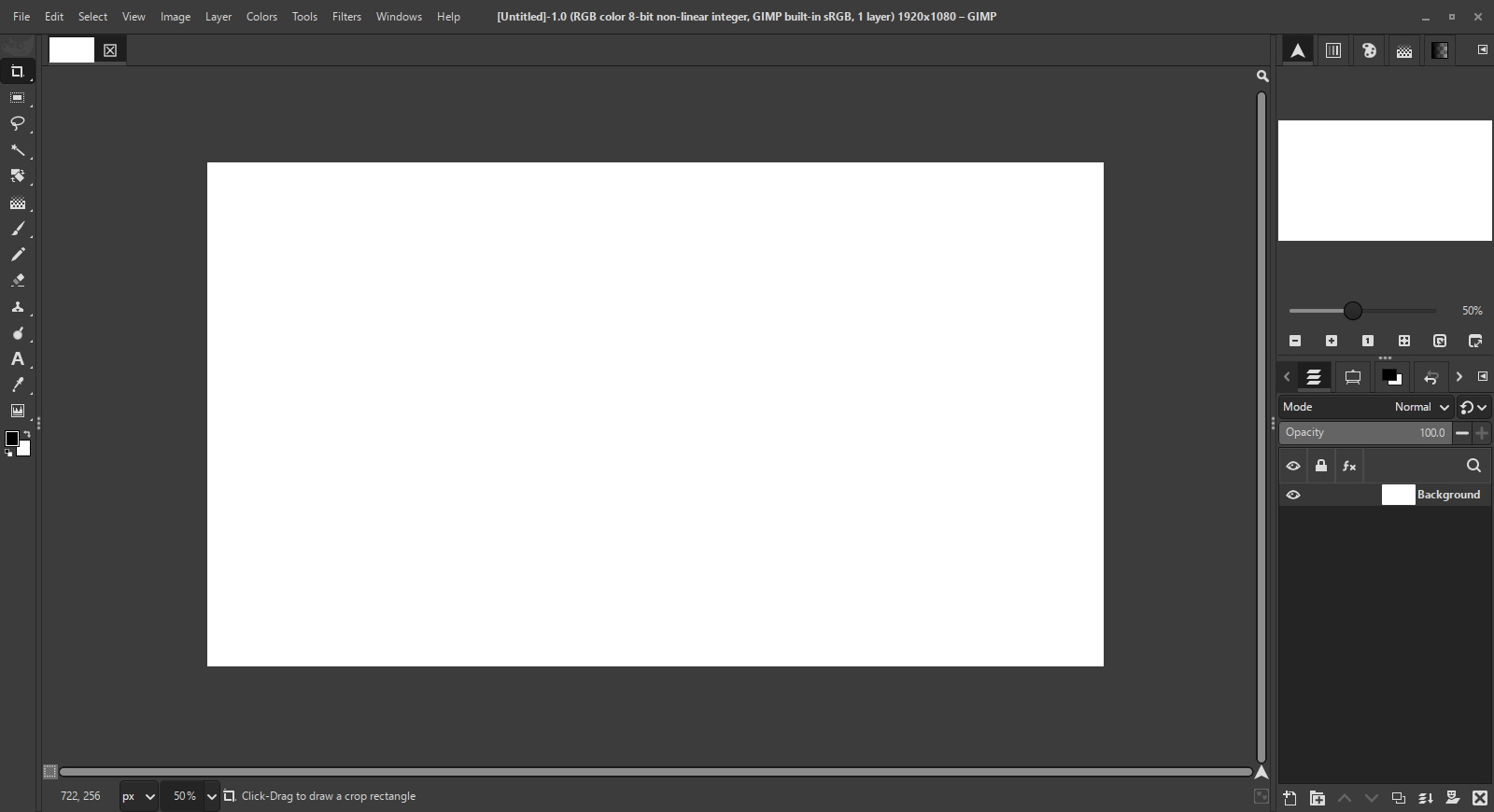Select the Clone stamp tool
Image resolution: width=1494 pixels, height=812 pixels.
18,307
